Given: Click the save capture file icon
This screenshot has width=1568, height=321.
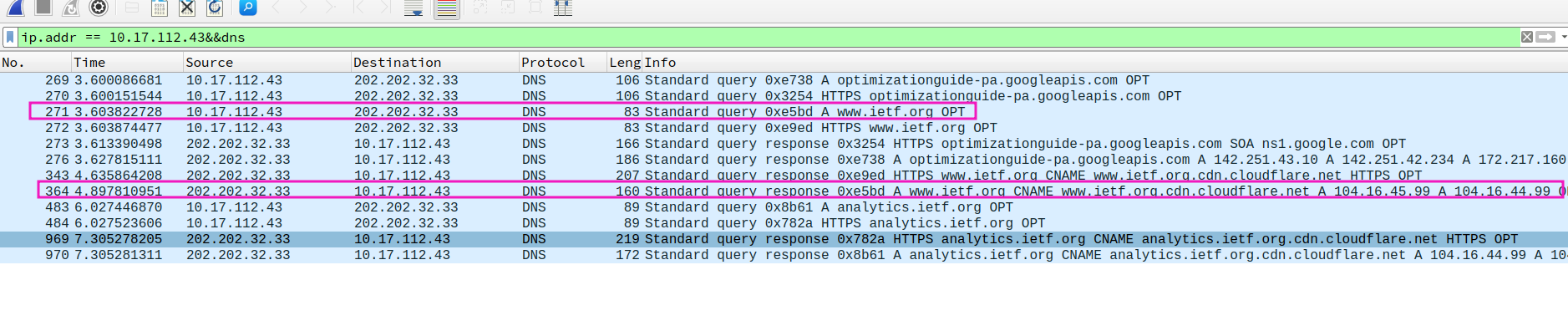Looking at the screenshot, I should tap(160, 8).
